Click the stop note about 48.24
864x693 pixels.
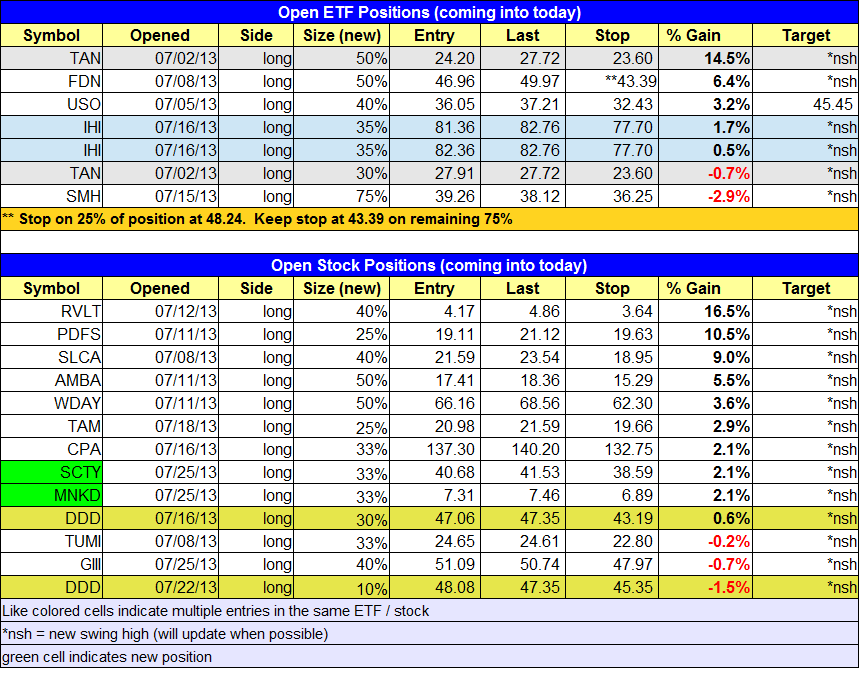pyautogui.click(x=429, y=219)
